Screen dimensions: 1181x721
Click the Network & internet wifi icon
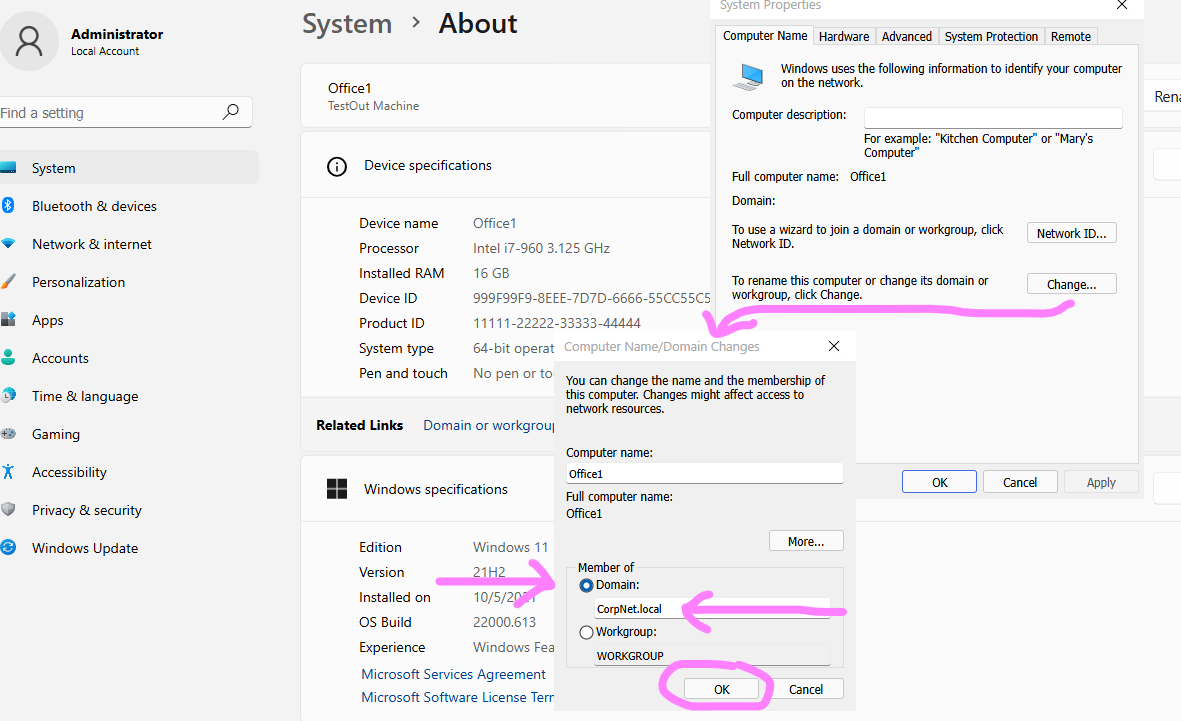8,243
